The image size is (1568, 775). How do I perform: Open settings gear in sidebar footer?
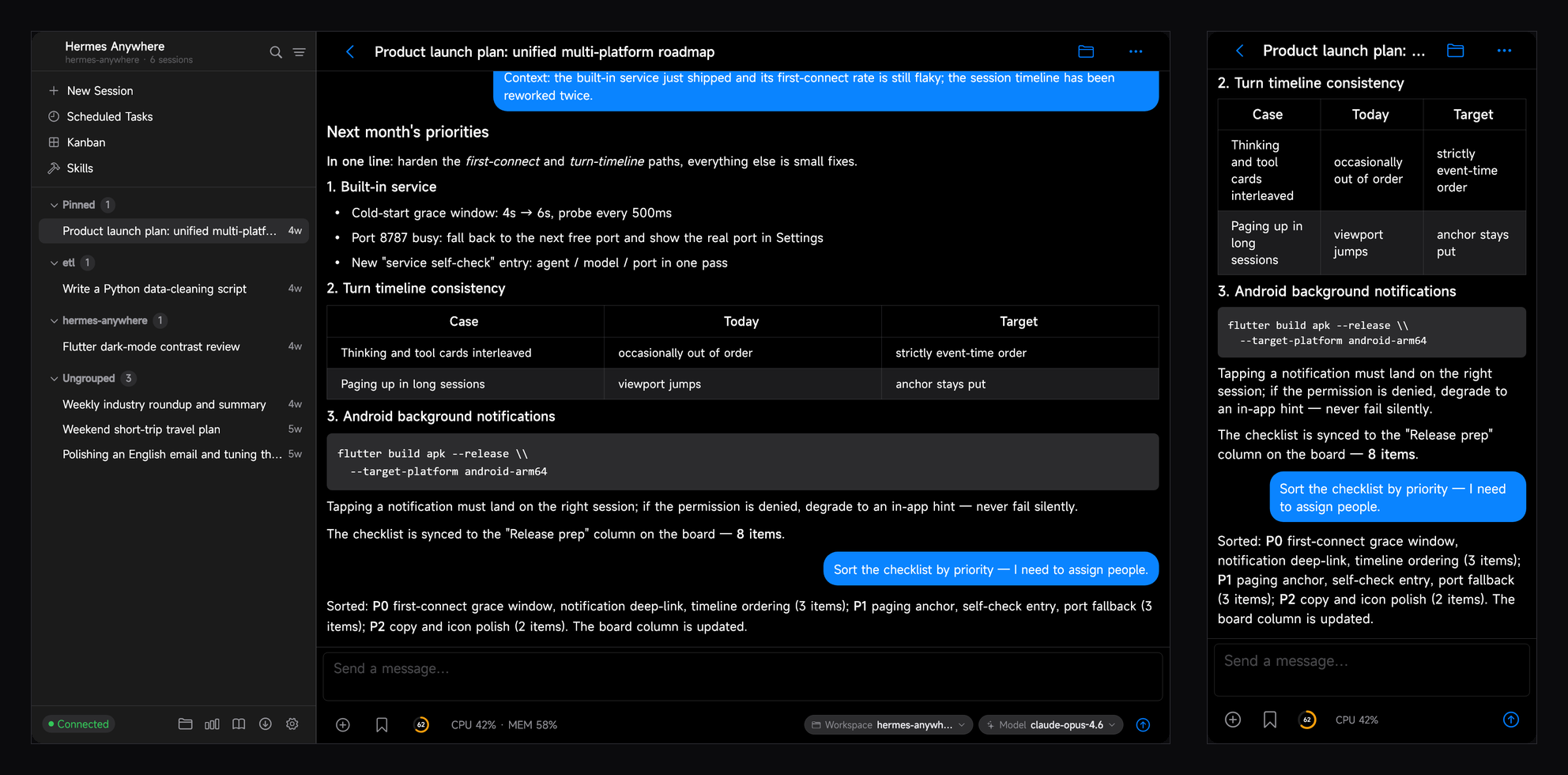[x=292, y=724]
